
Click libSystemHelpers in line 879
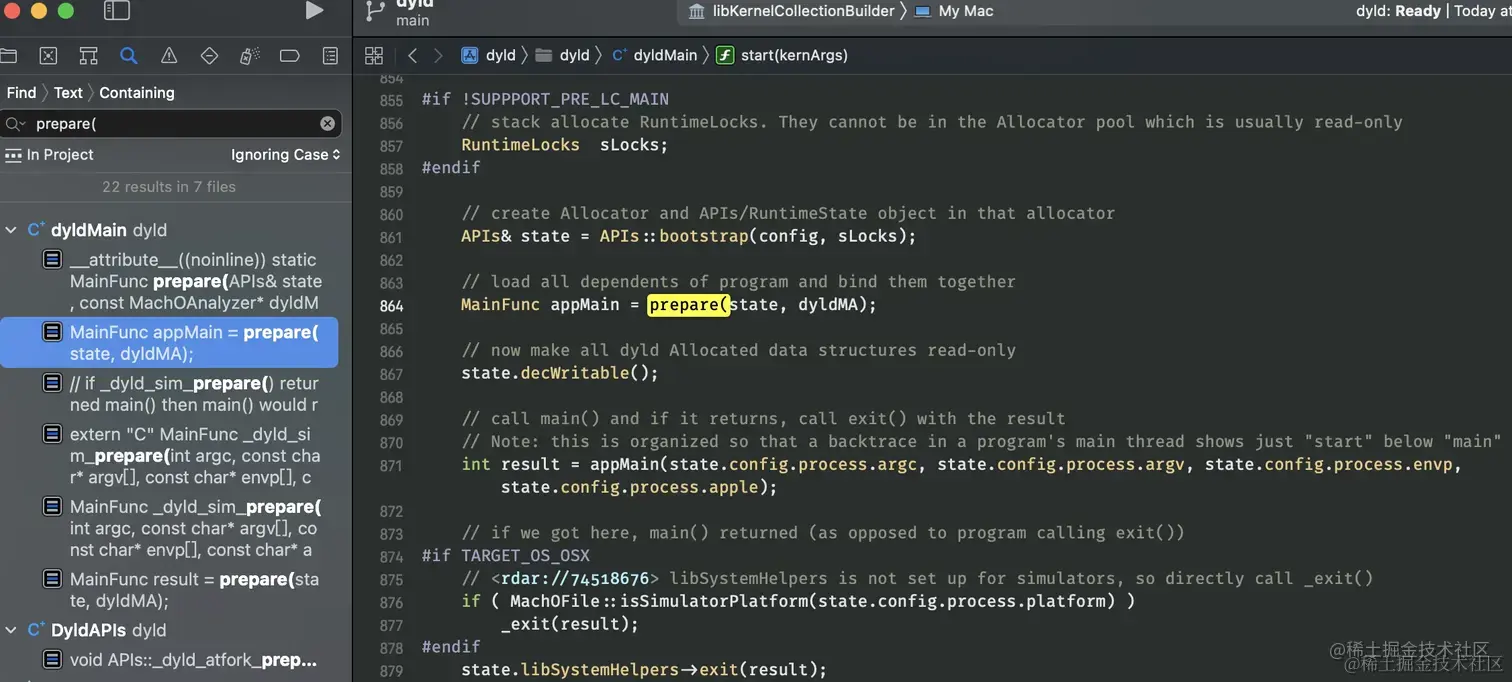pos(600,669)
